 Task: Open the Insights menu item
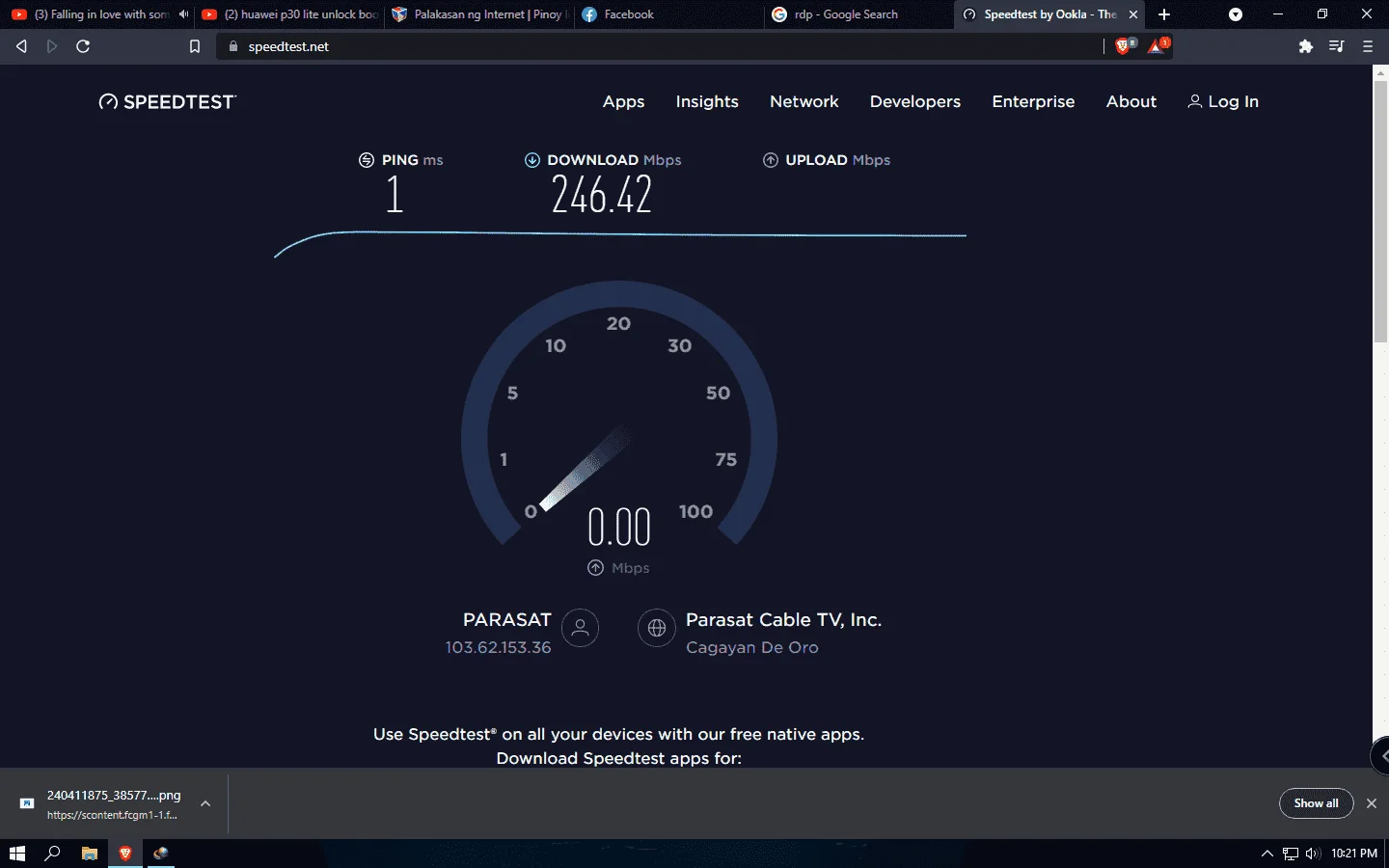tap(707, 101)
